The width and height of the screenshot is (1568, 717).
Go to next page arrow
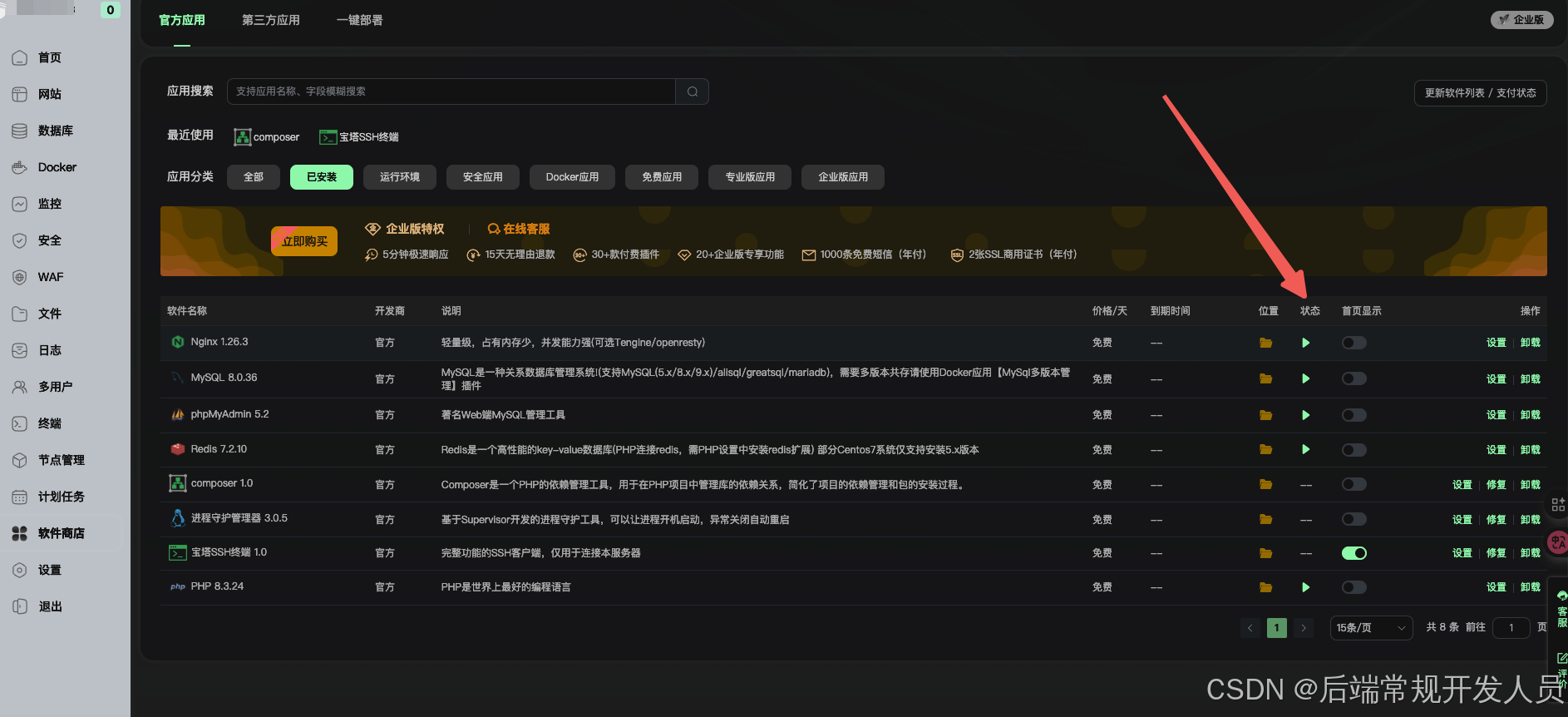pyautogui.click(x=1303, y=628)
